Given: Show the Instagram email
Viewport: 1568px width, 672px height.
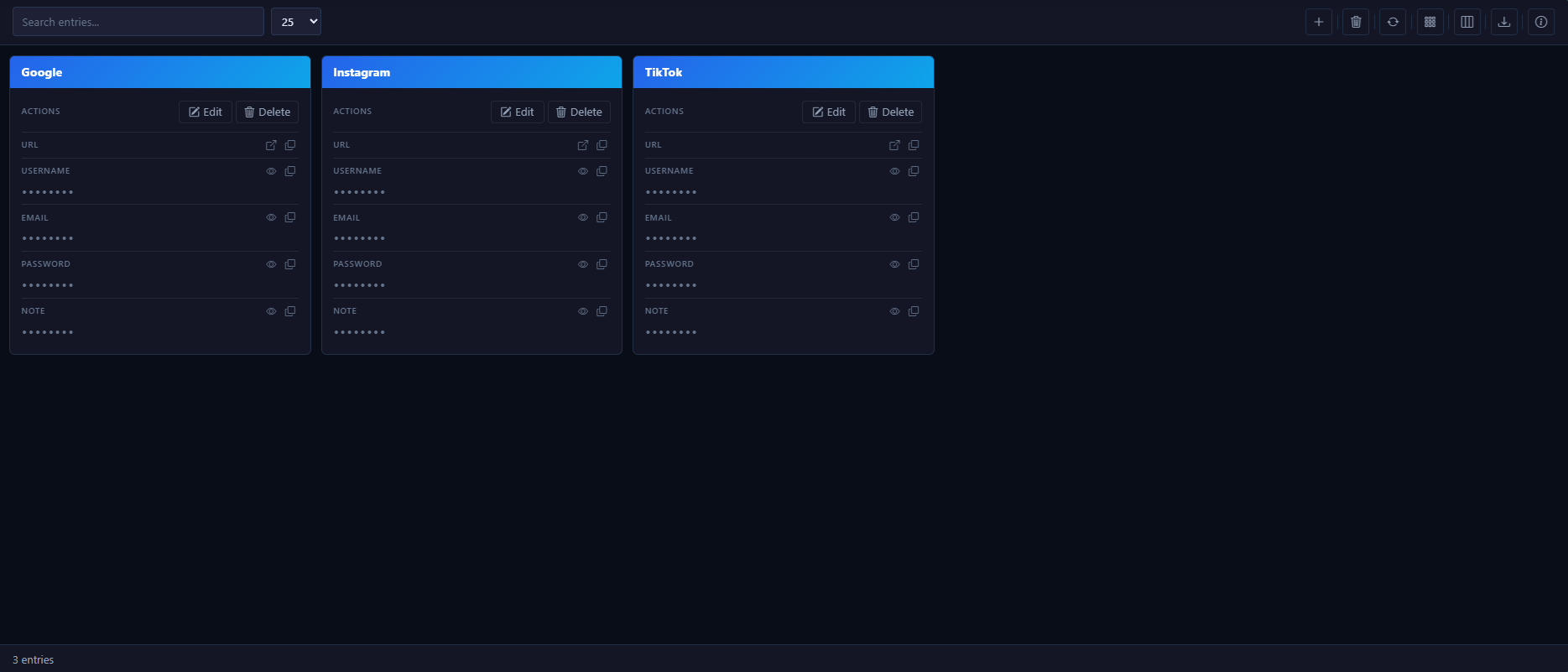Looking at the screenshot, I should pos(583,217).
